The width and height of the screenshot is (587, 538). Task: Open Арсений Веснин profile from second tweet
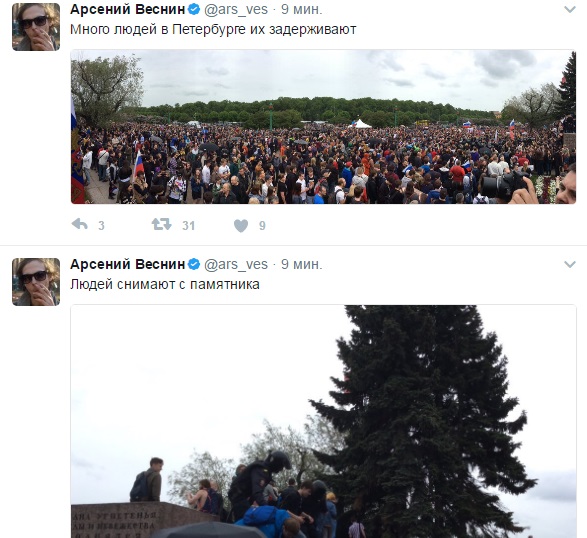click(x=128, y=264)
